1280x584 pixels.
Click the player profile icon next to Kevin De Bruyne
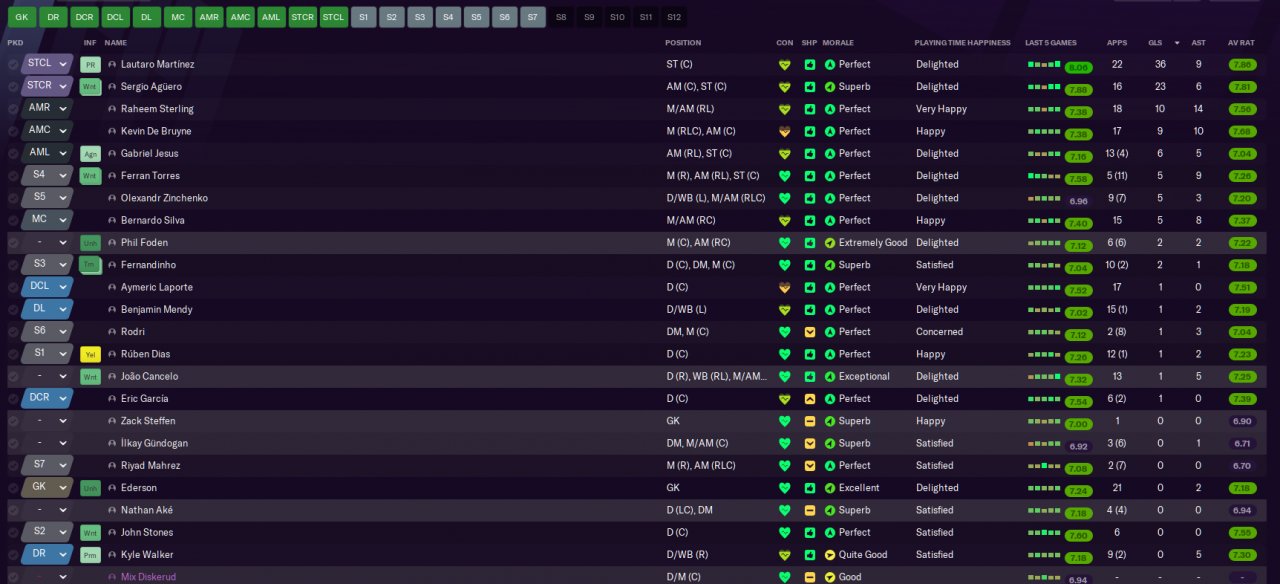[112, 131]
